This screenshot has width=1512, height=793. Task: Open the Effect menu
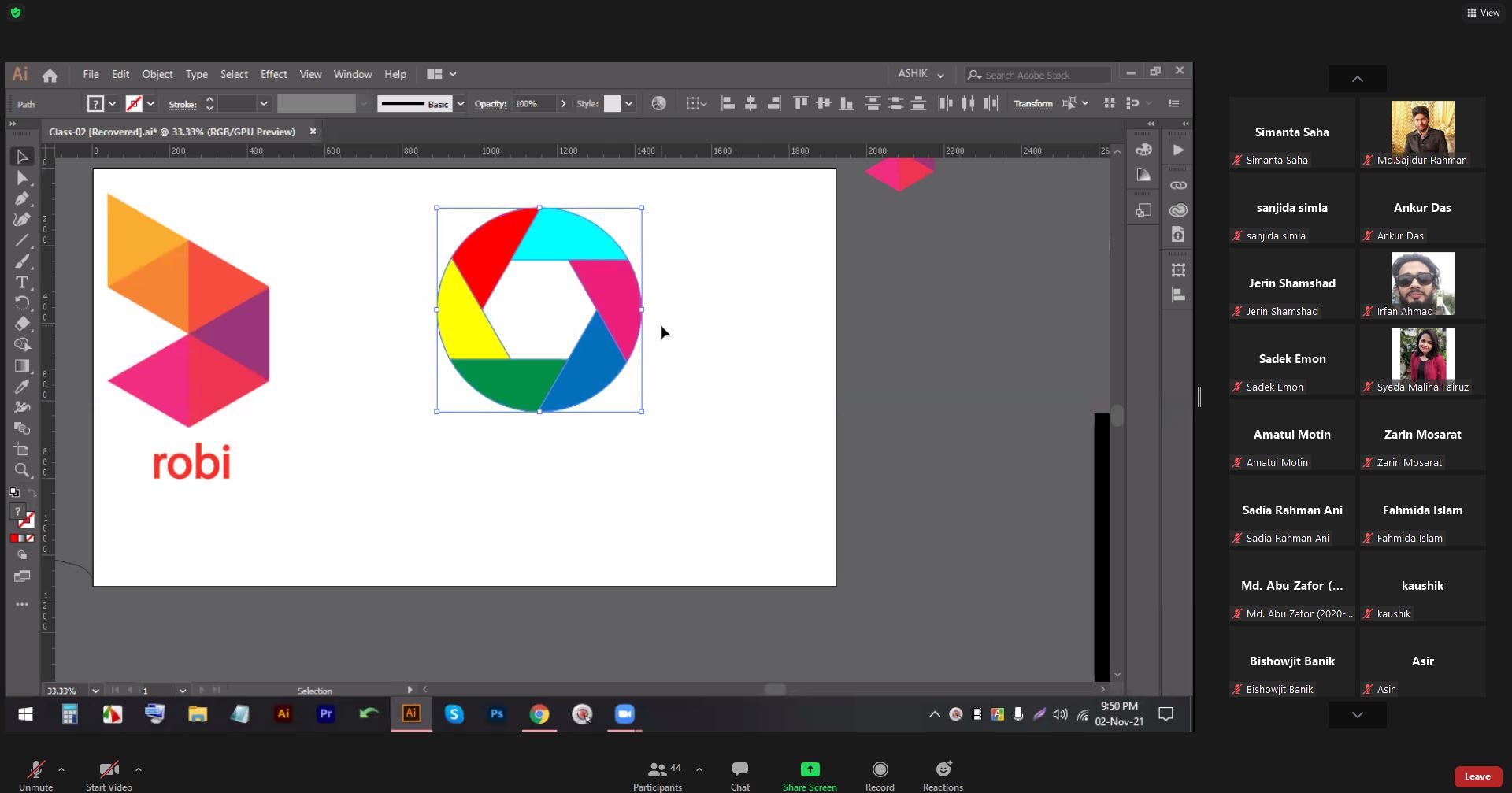273,74
